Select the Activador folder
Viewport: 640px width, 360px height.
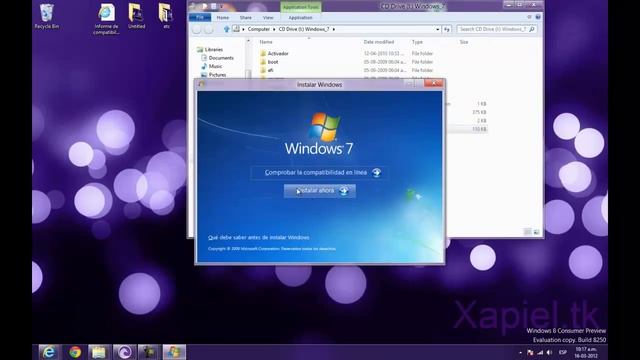[278, 53]
